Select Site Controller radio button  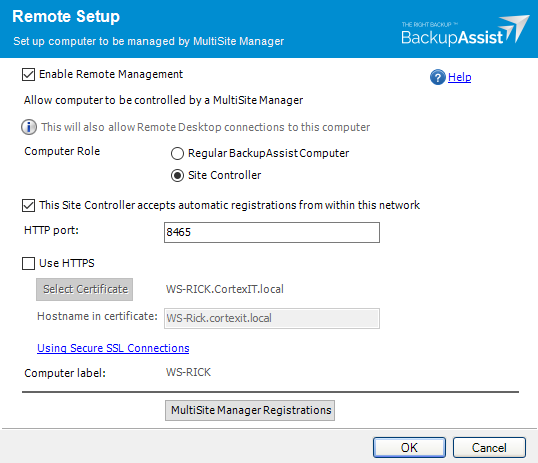click(x=177, y=176)
